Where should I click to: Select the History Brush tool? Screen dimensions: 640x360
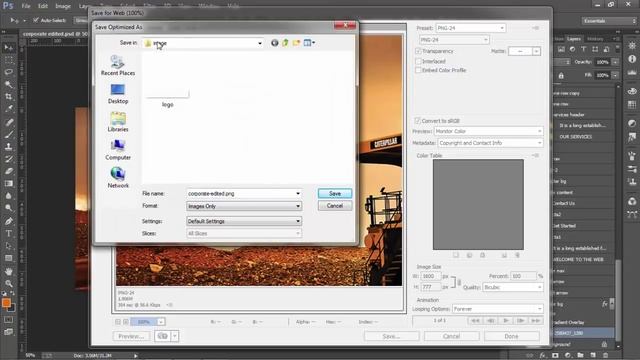[9, 159]
